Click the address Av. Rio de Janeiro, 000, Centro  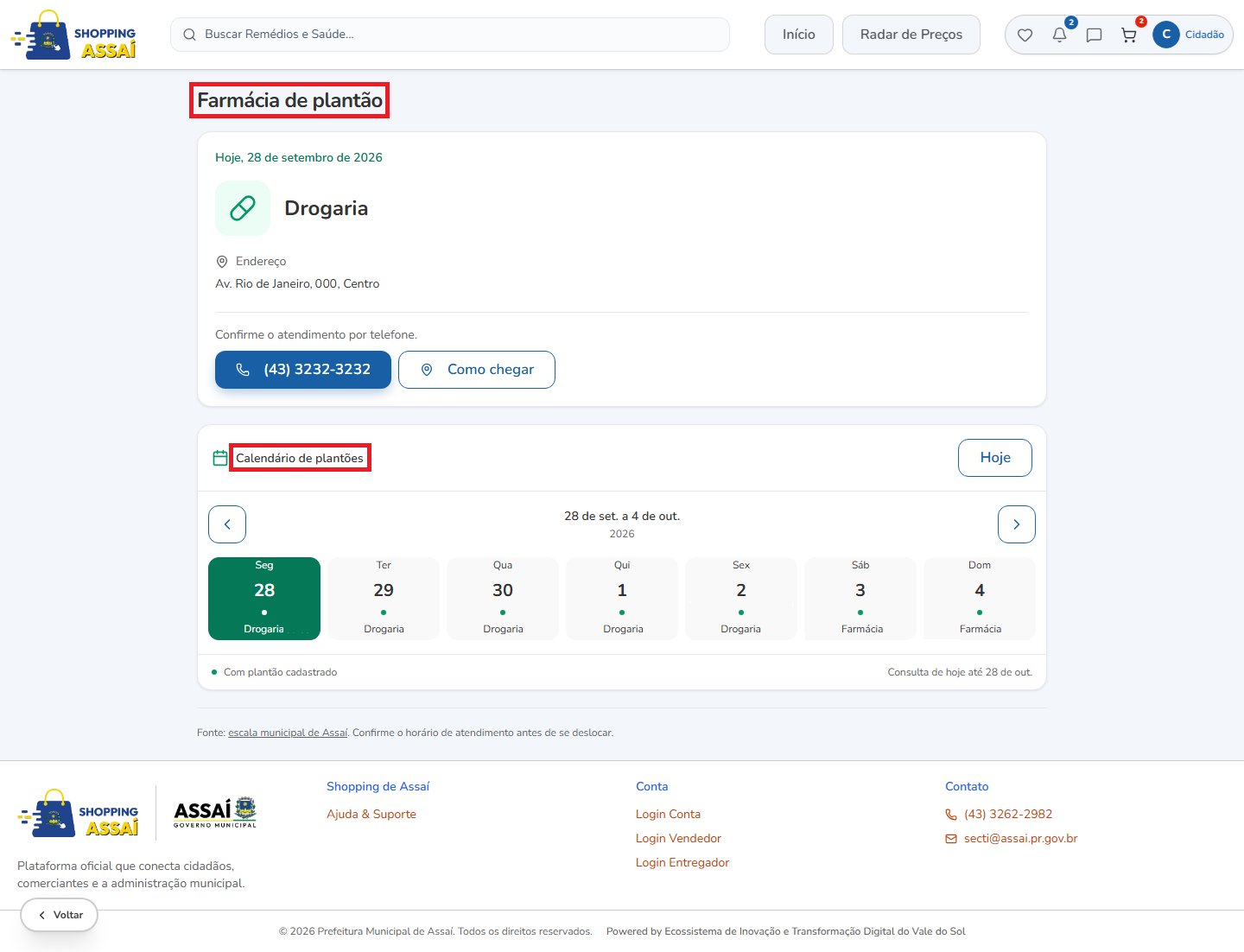[x=297, y=284]
